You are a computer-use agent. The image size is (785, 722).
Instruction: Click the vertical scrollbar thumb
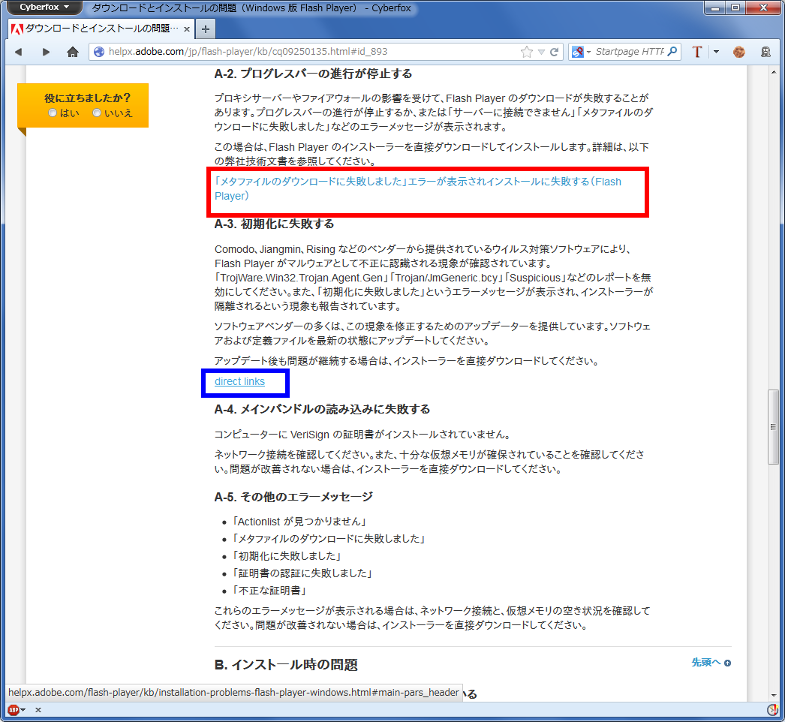(773, 427)
